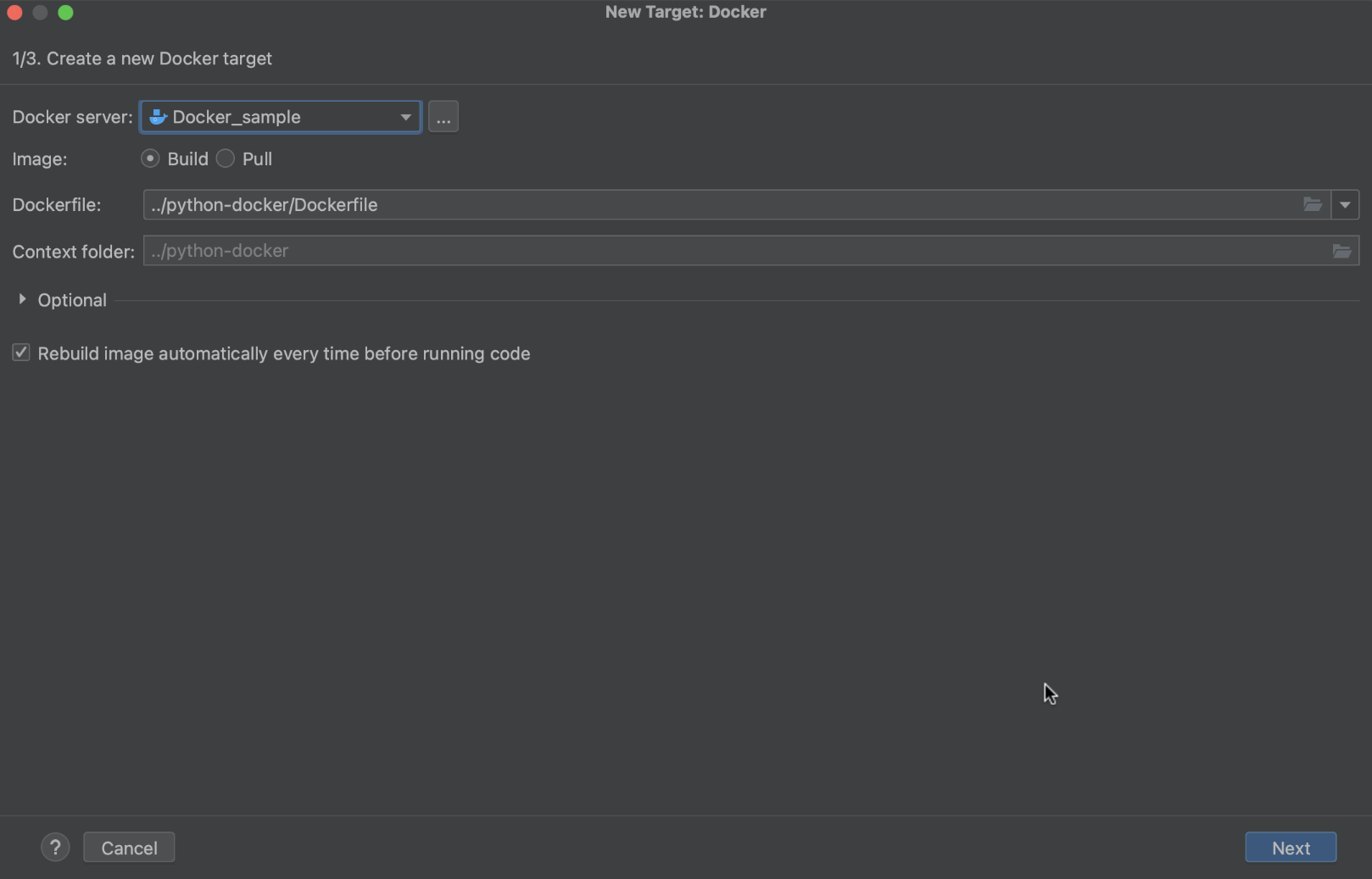
Task: Browse for Context folder using folder icon
Action: [1341, 251]
